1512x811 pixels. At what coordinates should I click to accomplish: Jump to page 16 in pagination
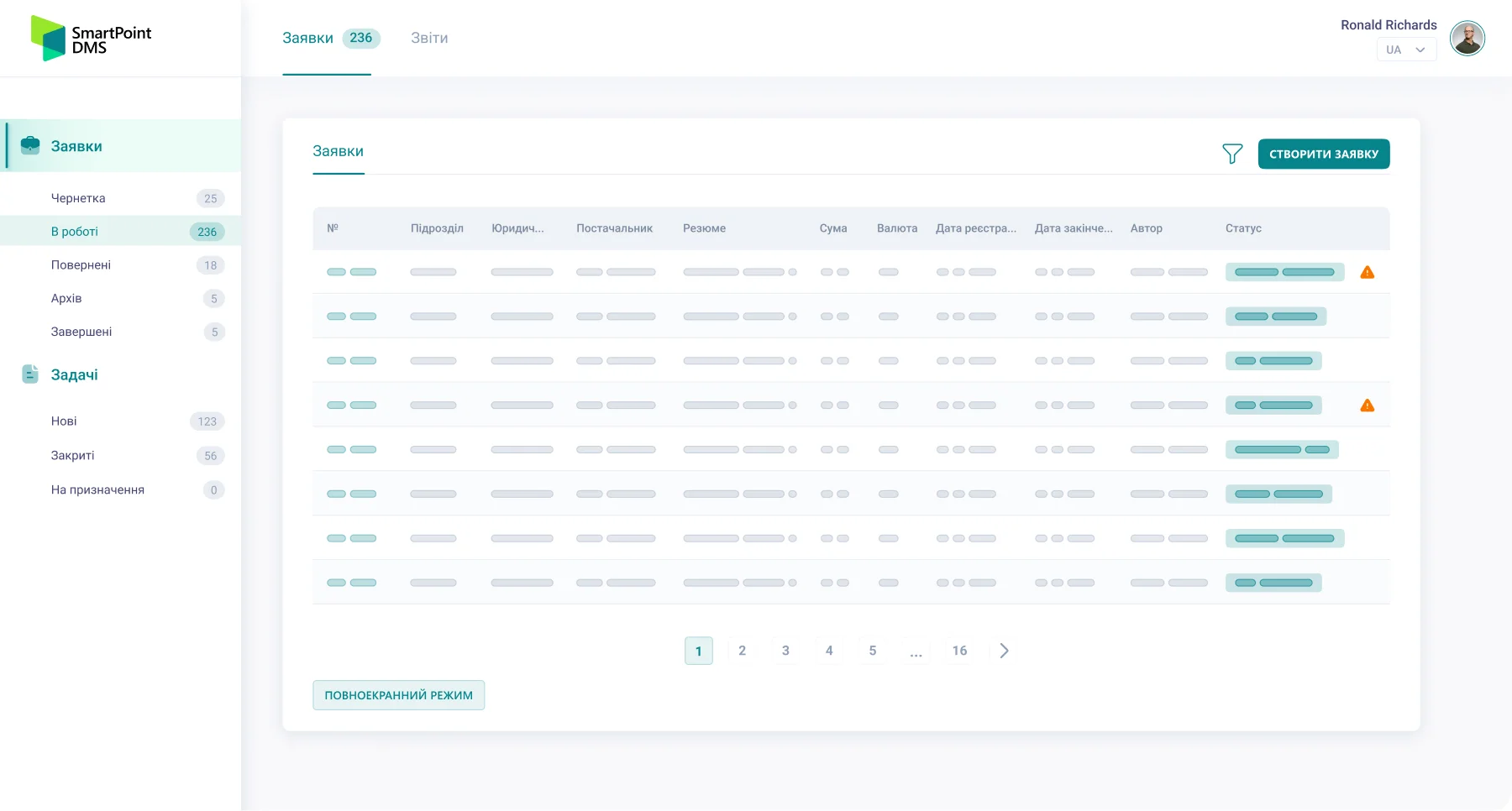(x=959, y=650)
